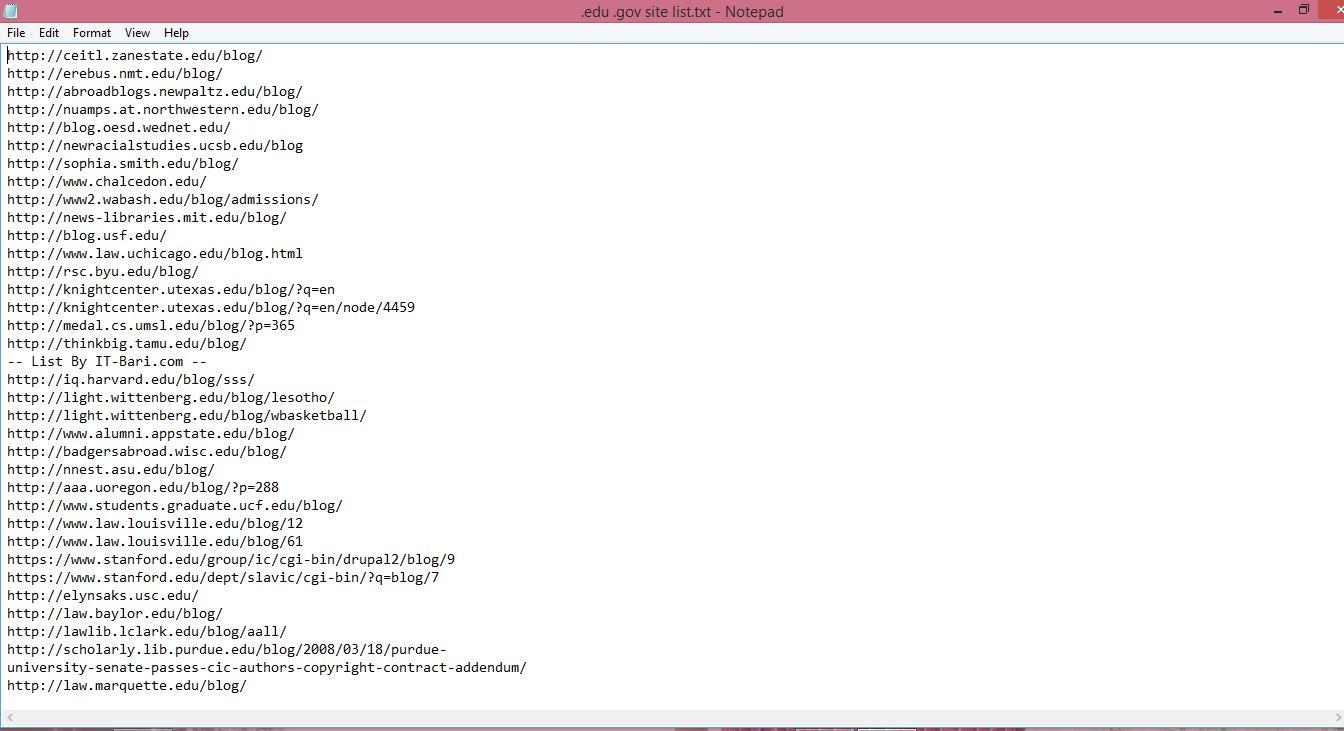This screenshot has width=1344, height=731.
Task: Place cursor on the iq.harvard.edu line
Action: pos(131,380)
